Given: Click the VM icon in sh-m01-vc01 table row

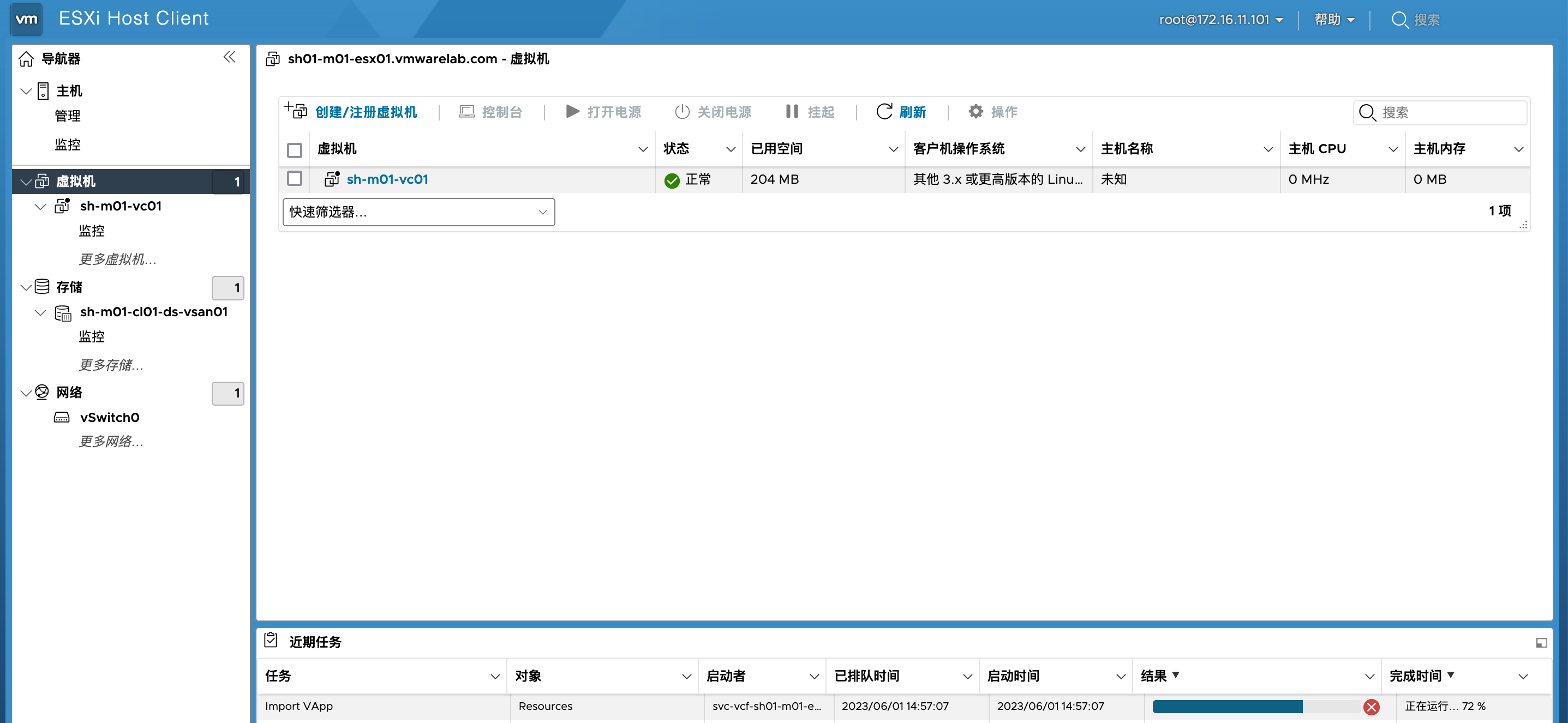Looking at the screenshot, I should [332, 179].
